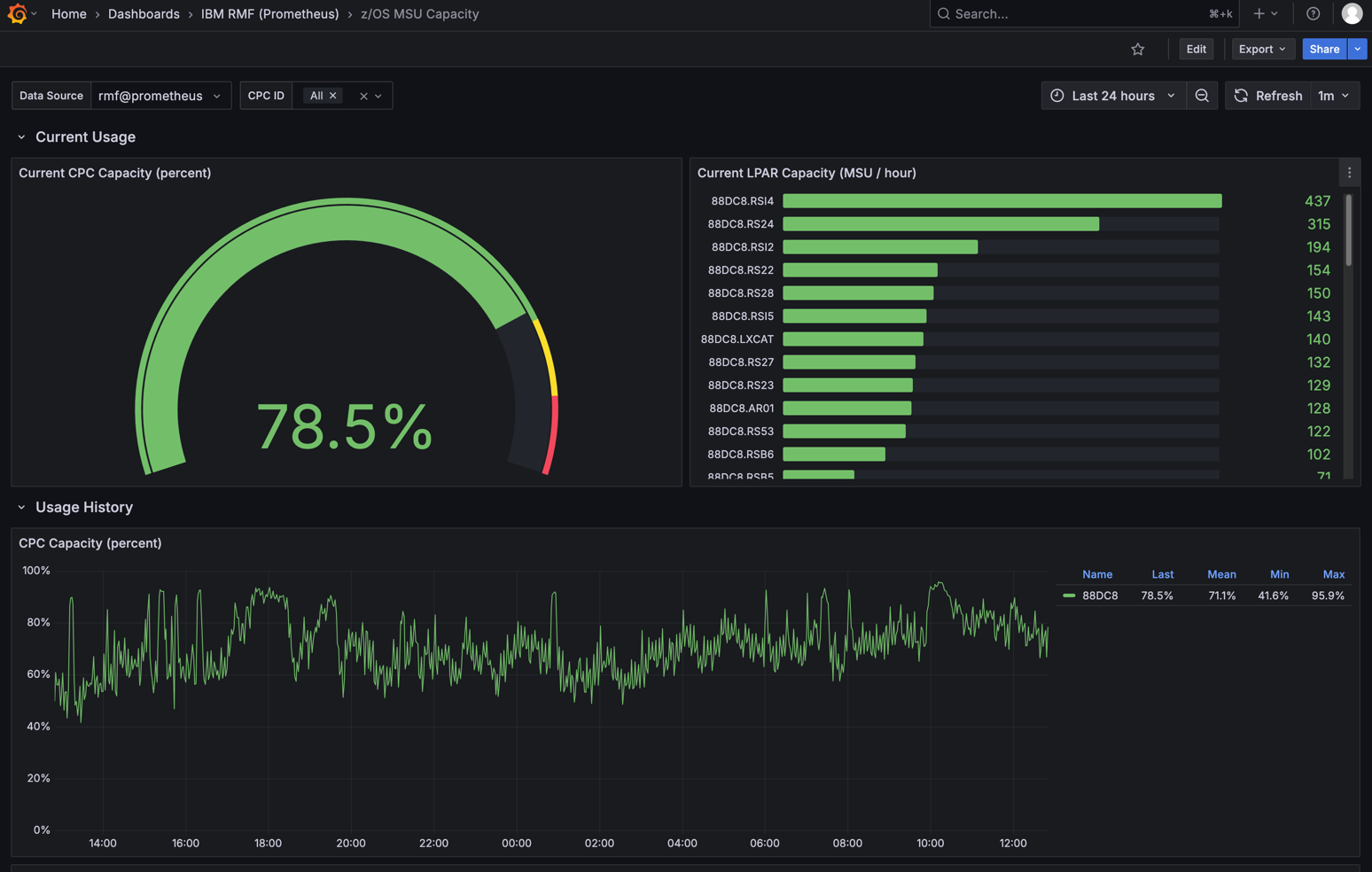Sort legend by Last column

(1162, 574)
